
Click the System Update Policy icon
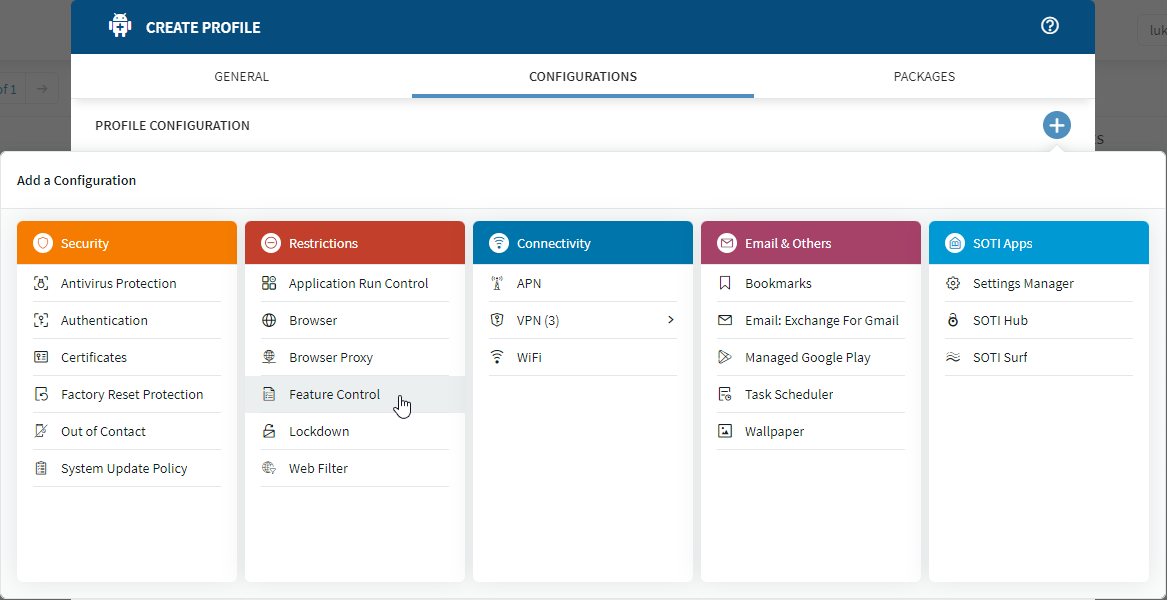coord(41,469)
